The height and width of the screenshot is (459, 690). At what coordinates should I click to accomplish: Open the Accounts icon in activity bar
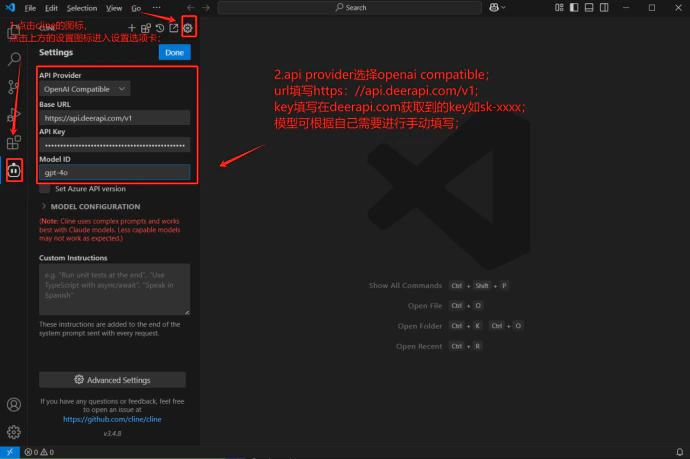point(14,404)
